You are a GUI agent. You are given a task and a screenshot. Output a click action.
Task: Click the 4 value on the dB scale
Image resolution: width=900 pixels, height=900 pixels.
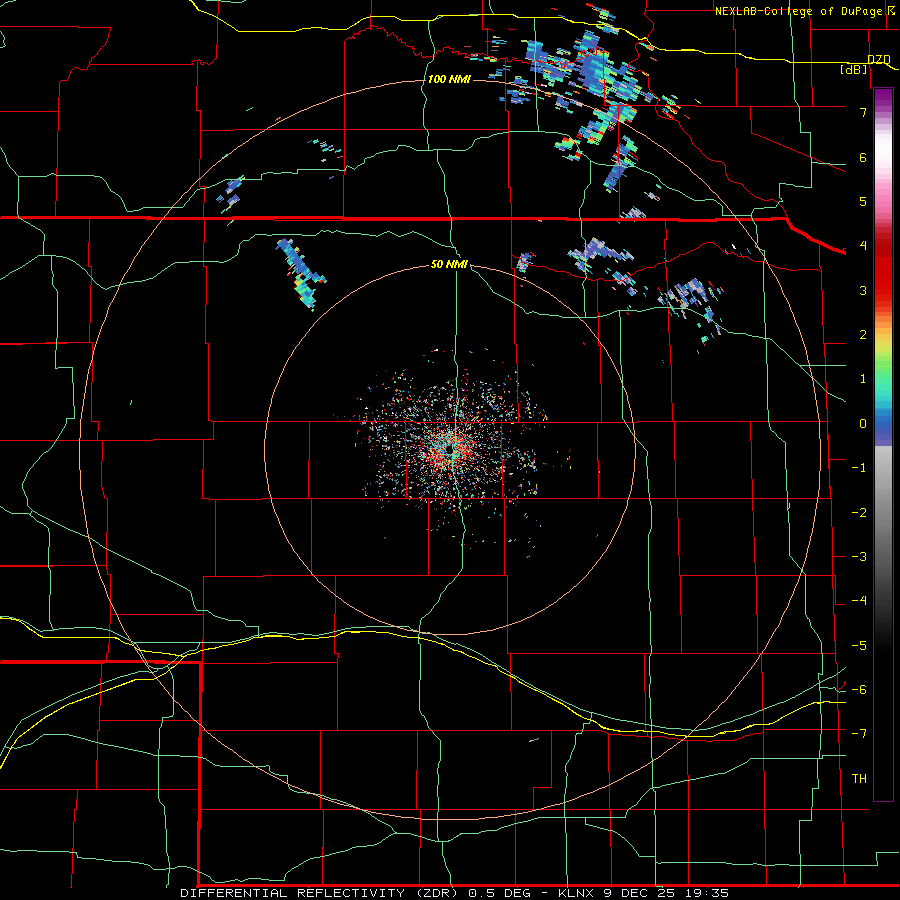pos(863,246)
